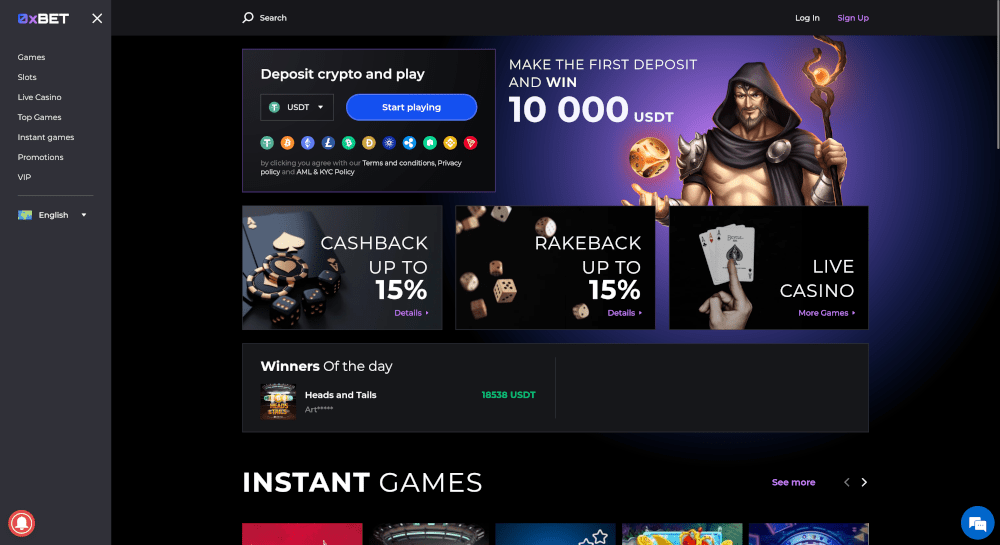This screenshot has width=1000, height=545.
Task: Close the sidebar with the X icon
Action: tap(97, 18)
